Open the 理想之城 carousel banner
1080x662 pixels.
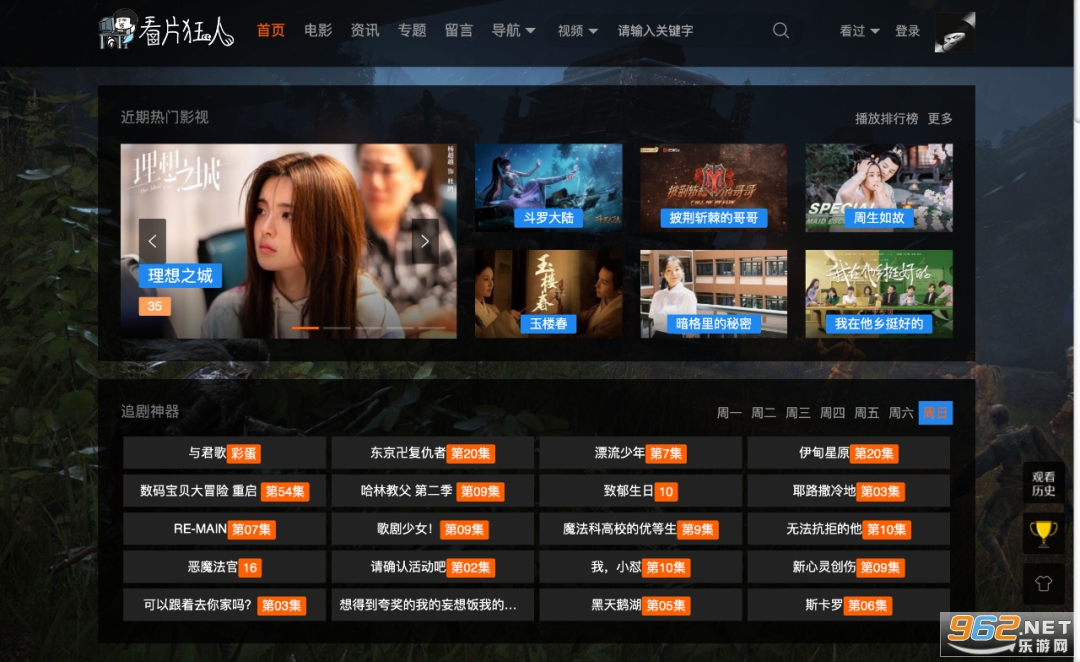(x=289, y=241)
